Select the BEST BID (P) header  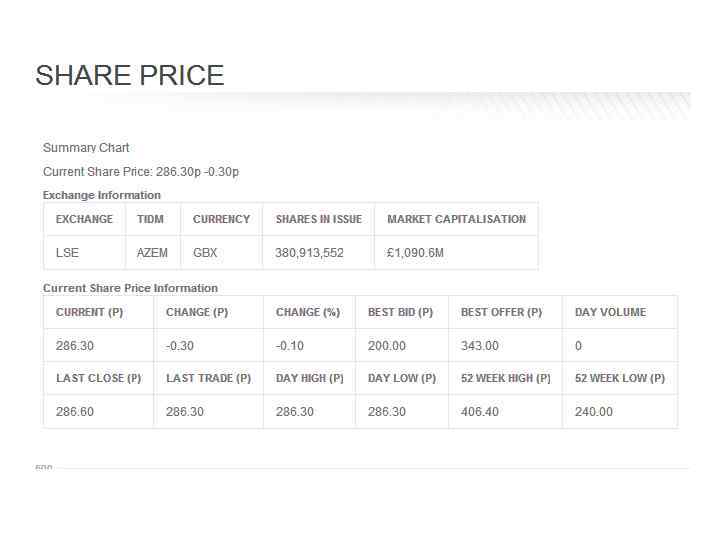click(x=400, y=312)
